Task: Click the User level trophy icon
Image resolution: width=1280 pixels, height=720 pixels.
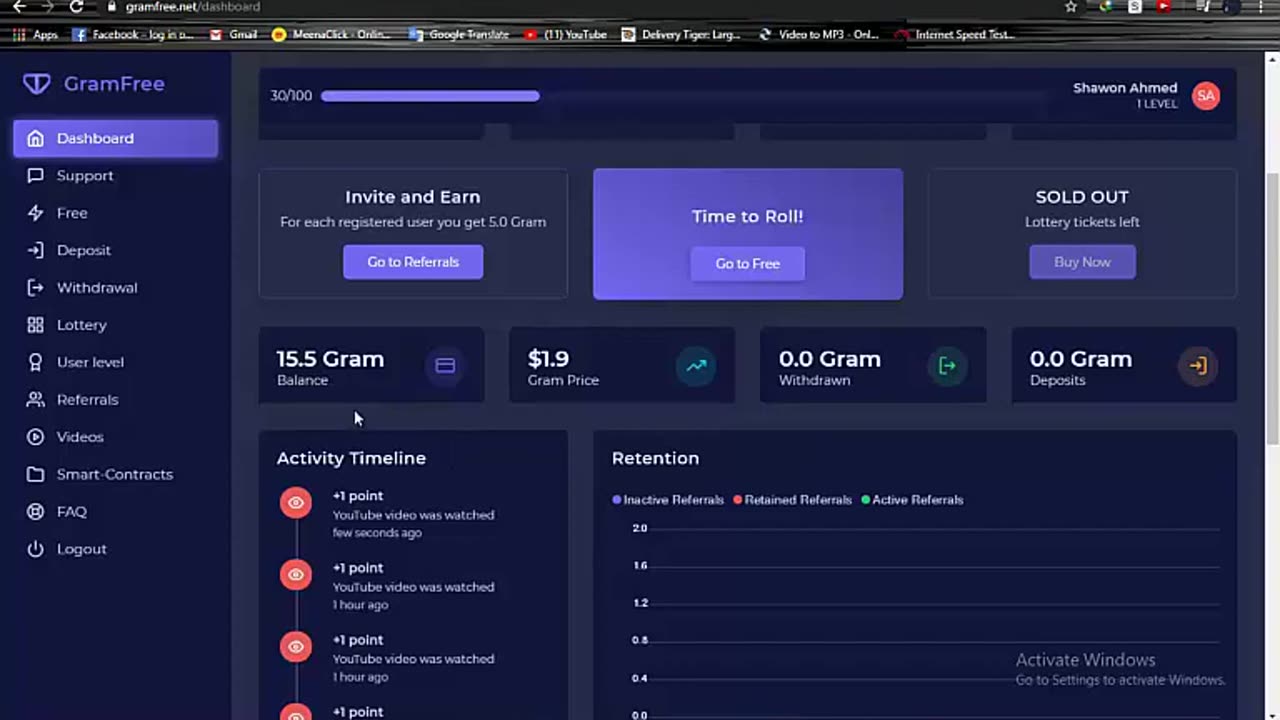Action: (x=36, y=362)
